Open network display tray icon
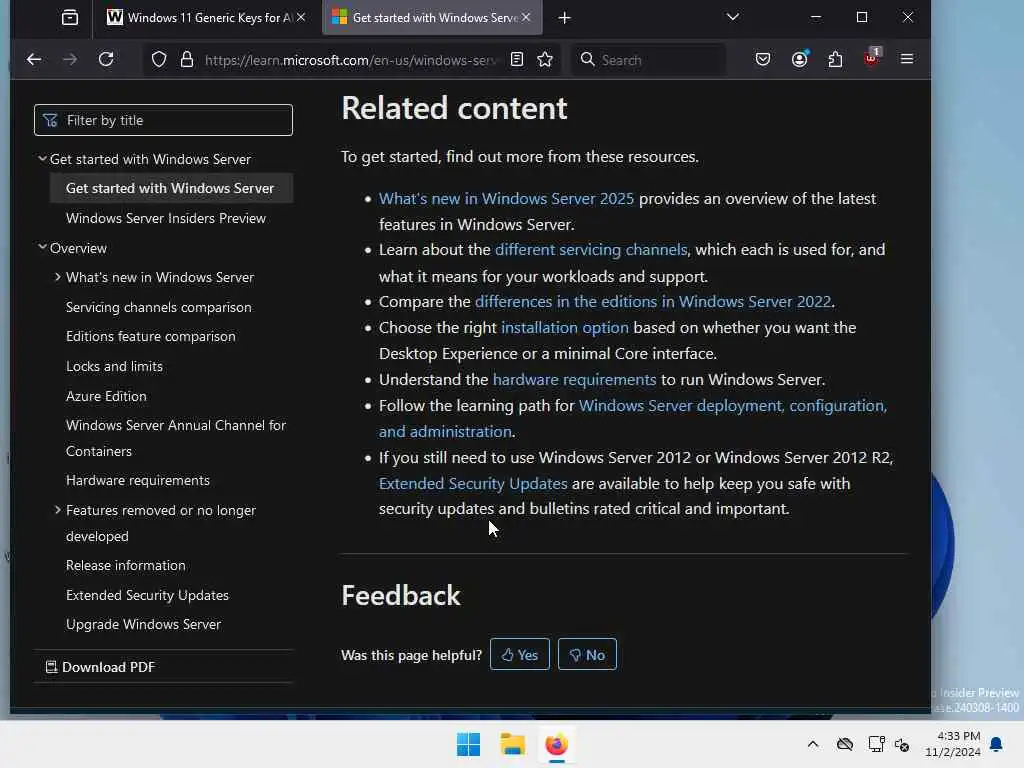The width and height of the screenshot is (1024, 768). pos(876,744)
